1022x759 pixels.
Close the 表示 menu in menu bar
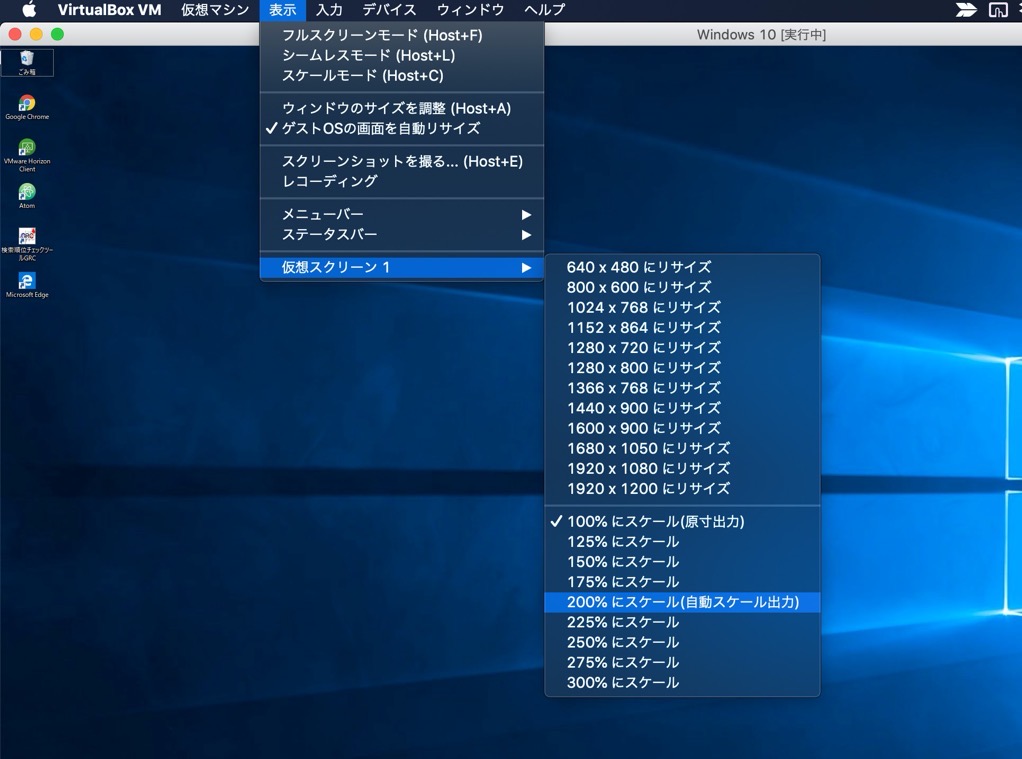[282, 9]
